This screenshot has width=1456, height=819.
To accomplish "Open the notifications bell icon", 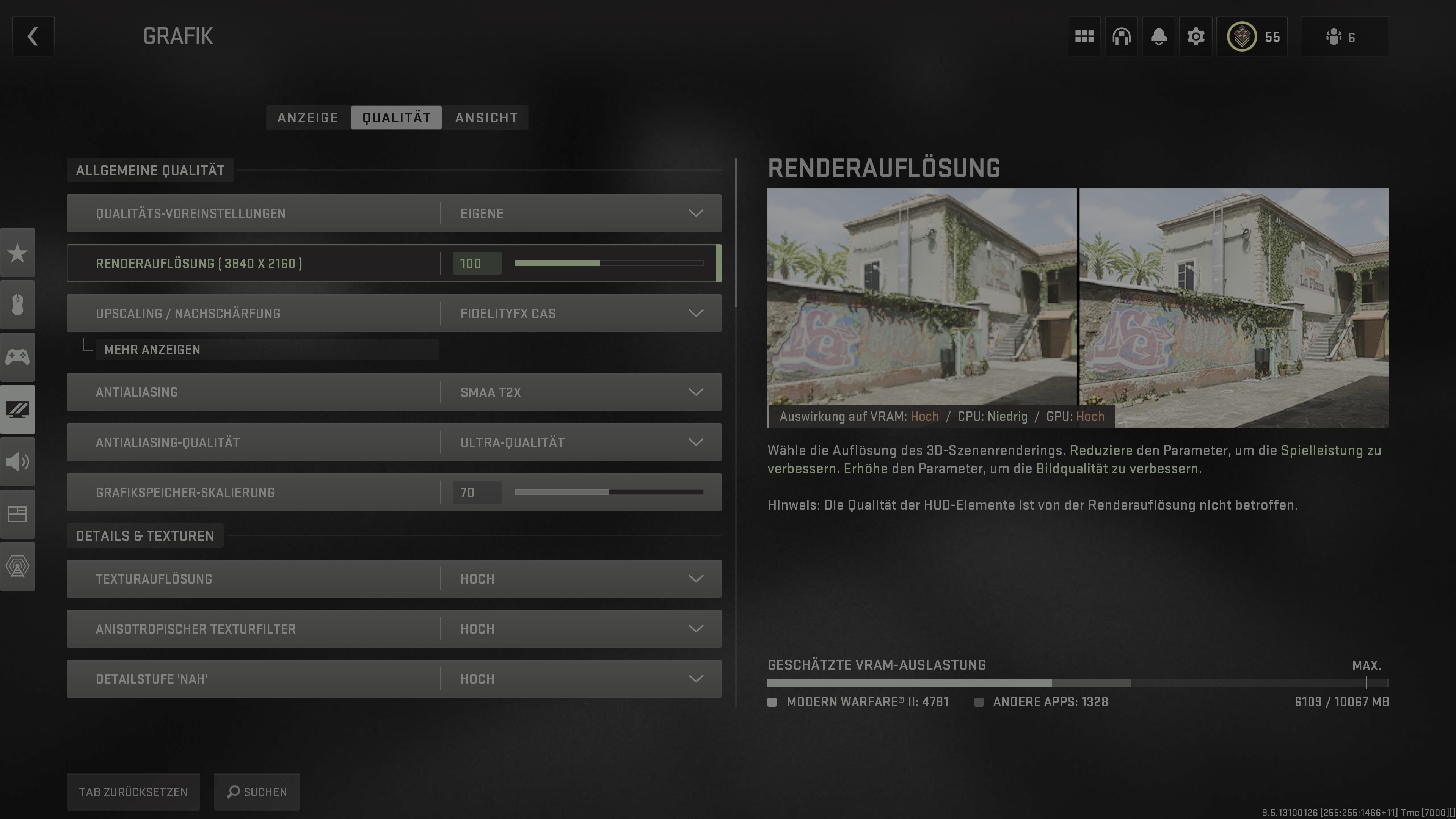I will [x=1158, y=37].
